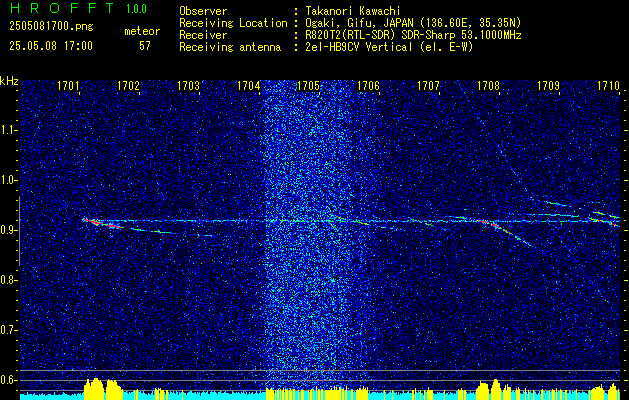Click the 1710 time marker
The height and width of the screenshot is (400, 629).
(609, 85)
